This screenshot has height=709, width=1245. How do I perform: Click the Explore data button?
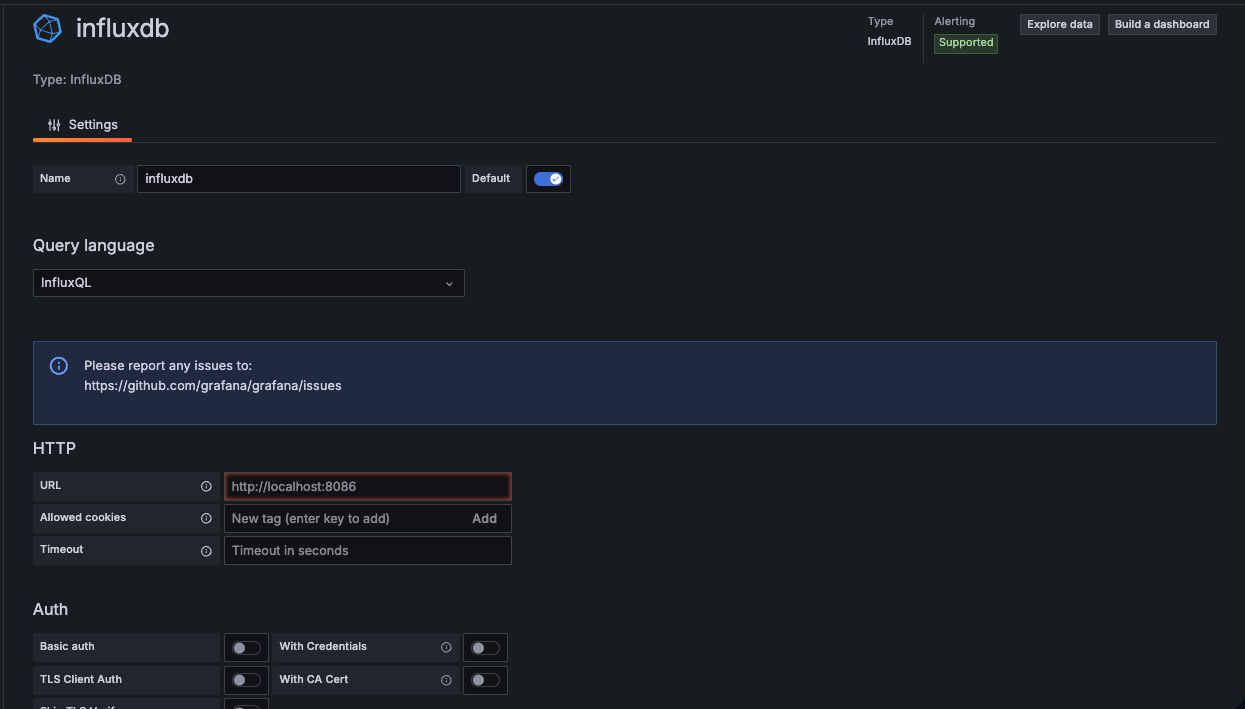pos(1059,24)
